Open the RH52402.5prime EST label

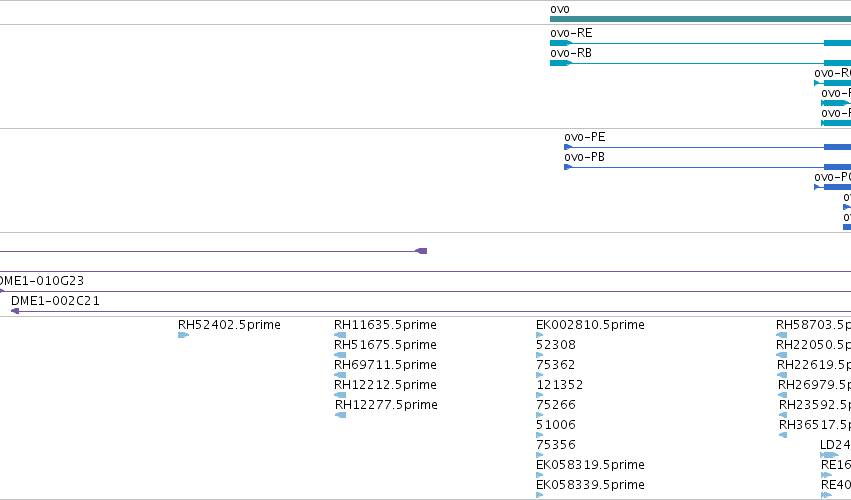click(229, 325)
